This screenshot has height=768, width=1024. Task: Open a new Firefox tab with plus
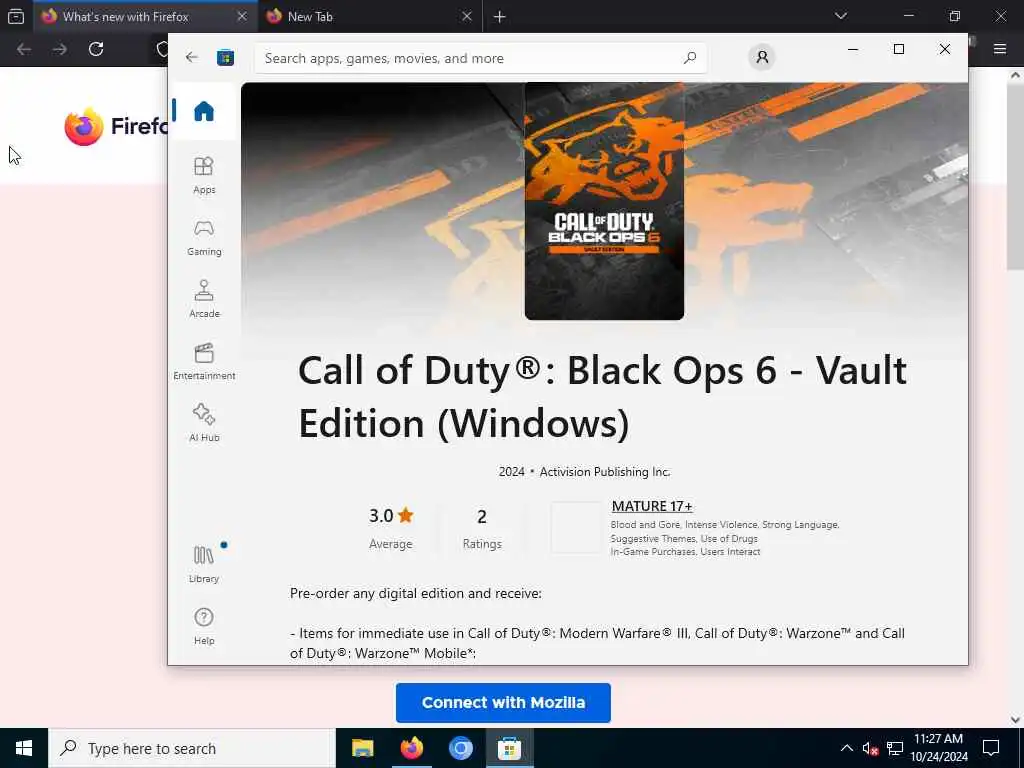(x=500, y=16)
